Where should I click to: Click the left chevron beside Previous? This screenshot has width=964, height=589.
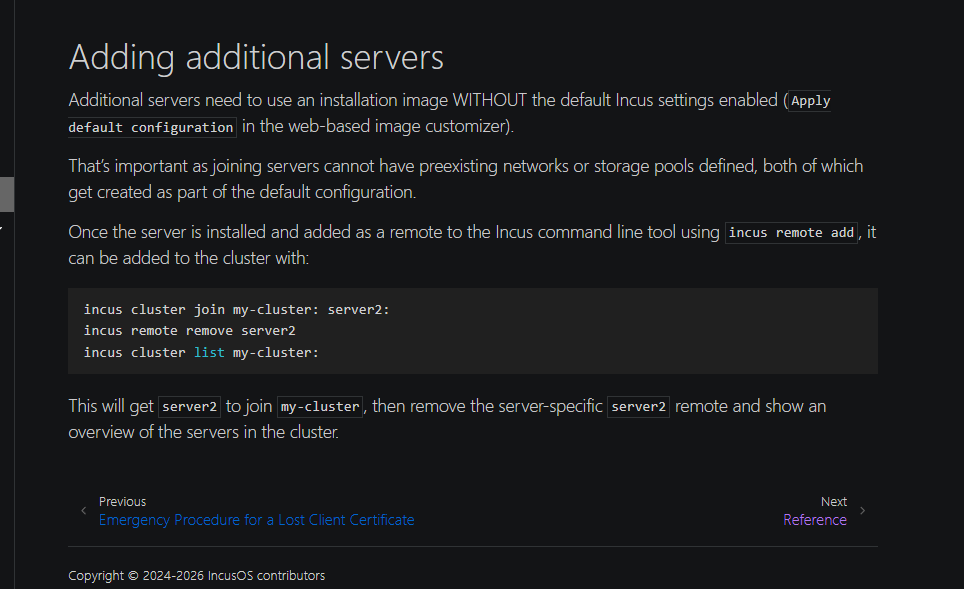84,511
